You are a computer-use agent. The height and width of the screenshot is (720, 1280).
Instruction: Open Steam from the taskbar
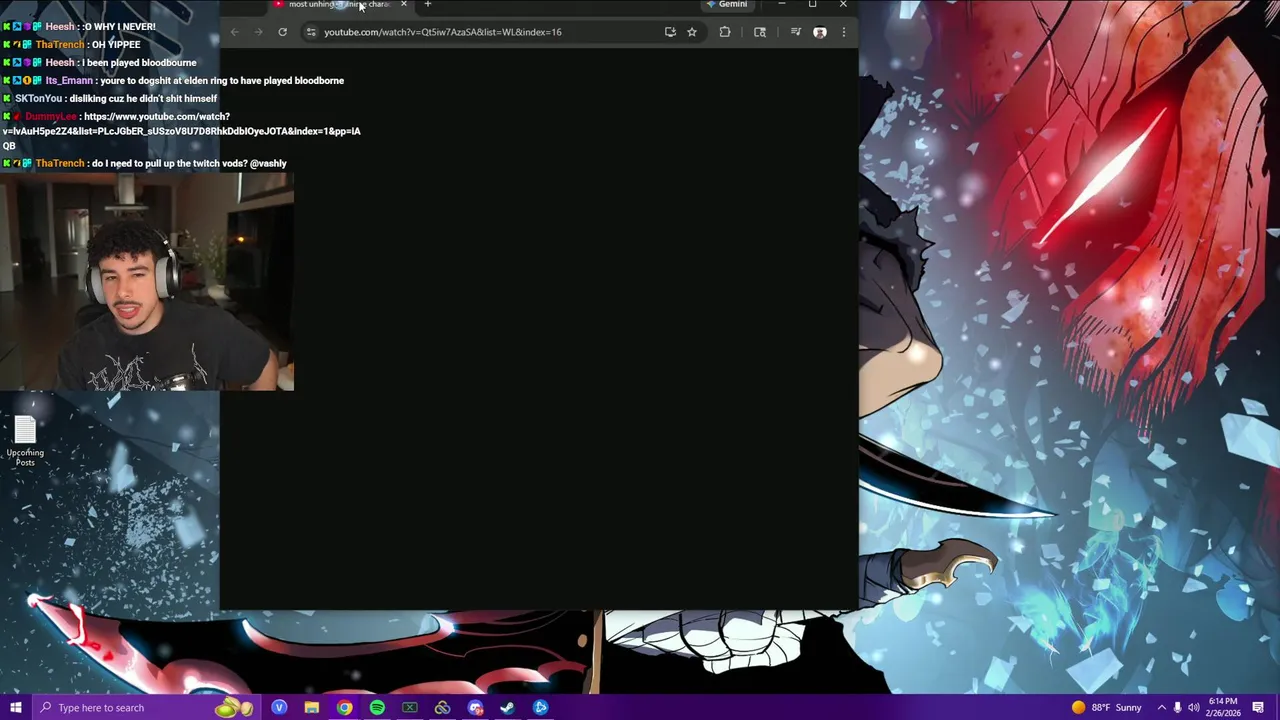[507, 708]
